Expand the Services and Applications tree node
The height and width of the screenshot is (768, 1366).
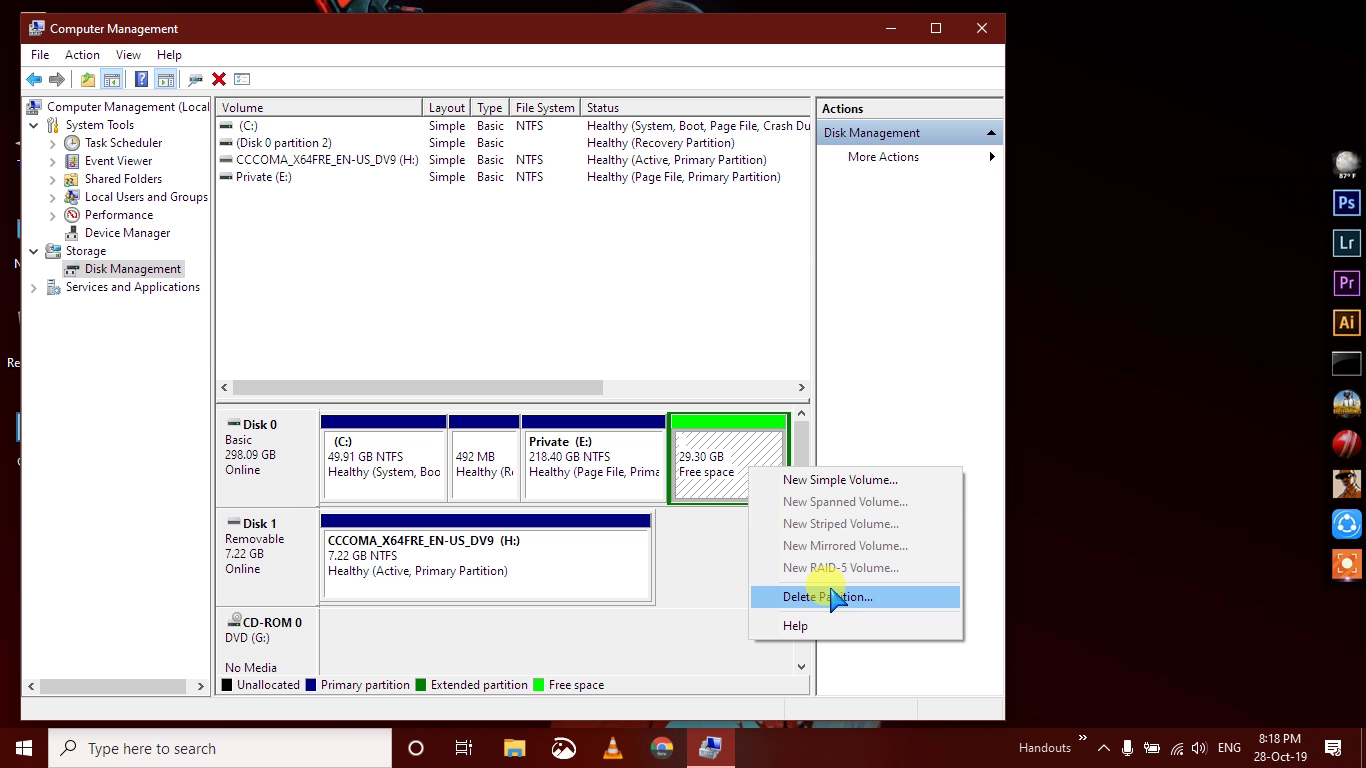[33, 287]
